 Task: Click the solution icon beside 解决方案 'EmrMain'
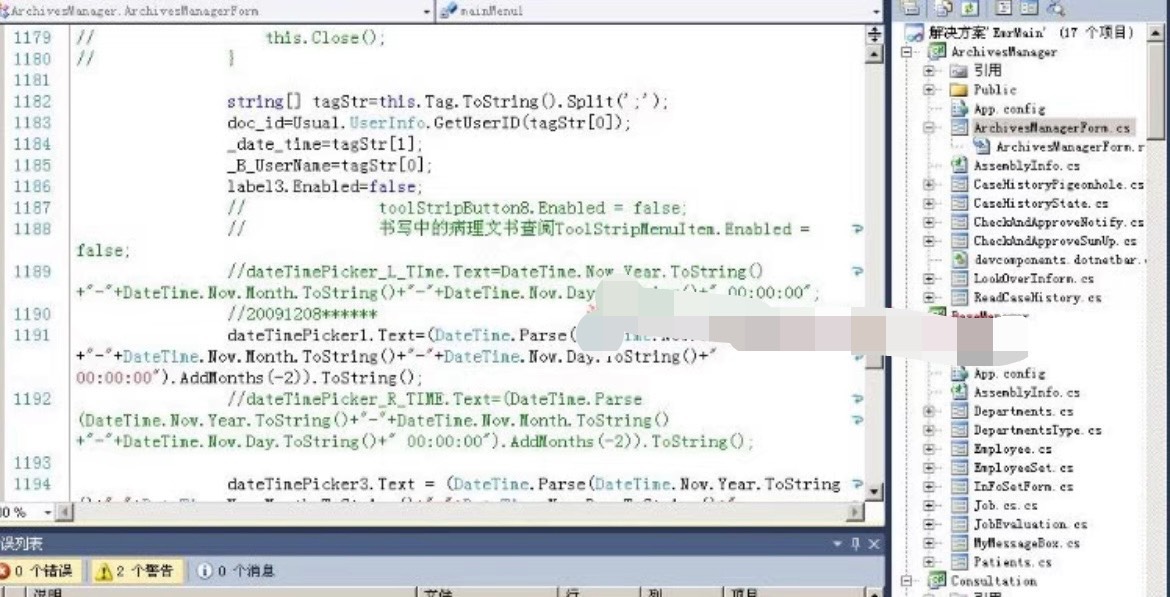(914, 33)
